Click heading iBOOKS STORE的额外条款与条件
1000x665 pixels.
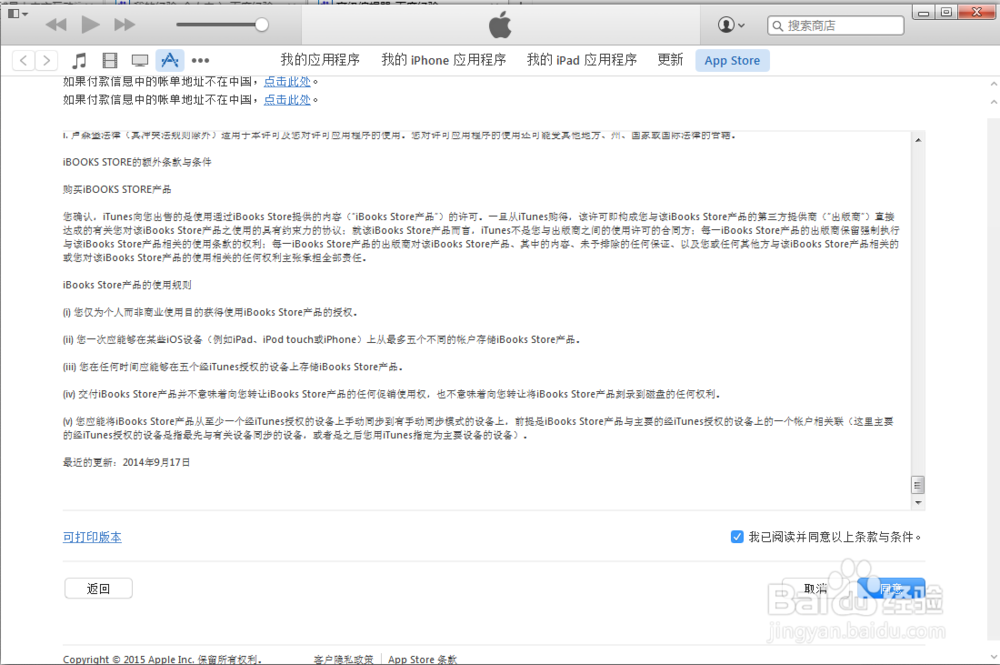tap(137, 163)
